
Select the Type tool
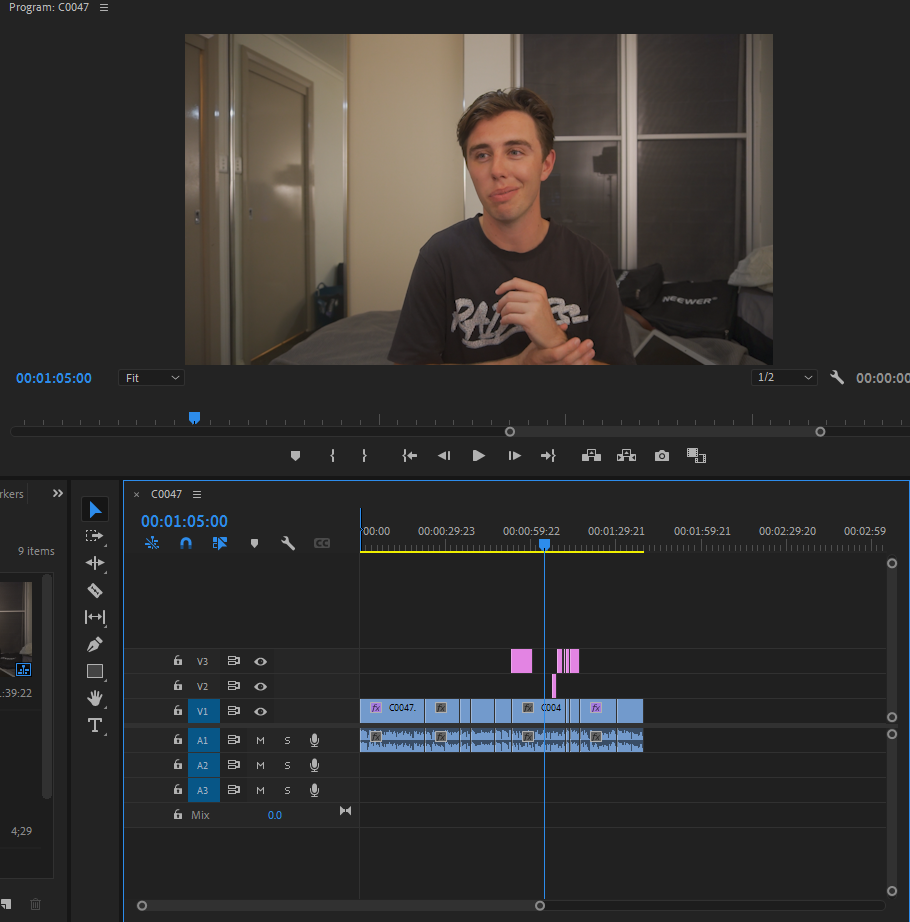(95, 726)
